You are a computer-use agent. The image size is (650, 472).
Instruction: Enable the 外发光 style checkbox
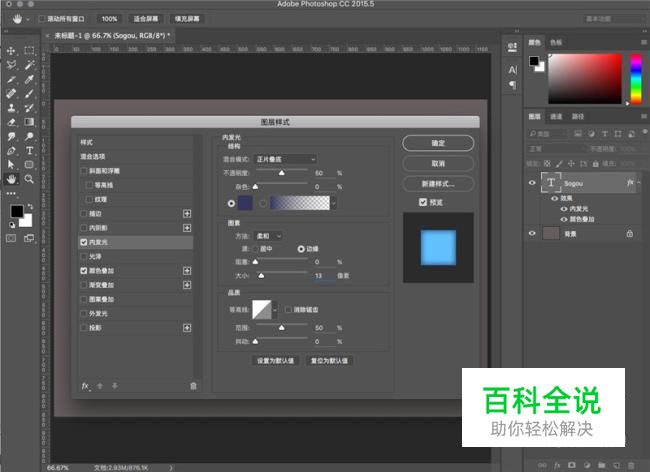[x=84, y=313]
